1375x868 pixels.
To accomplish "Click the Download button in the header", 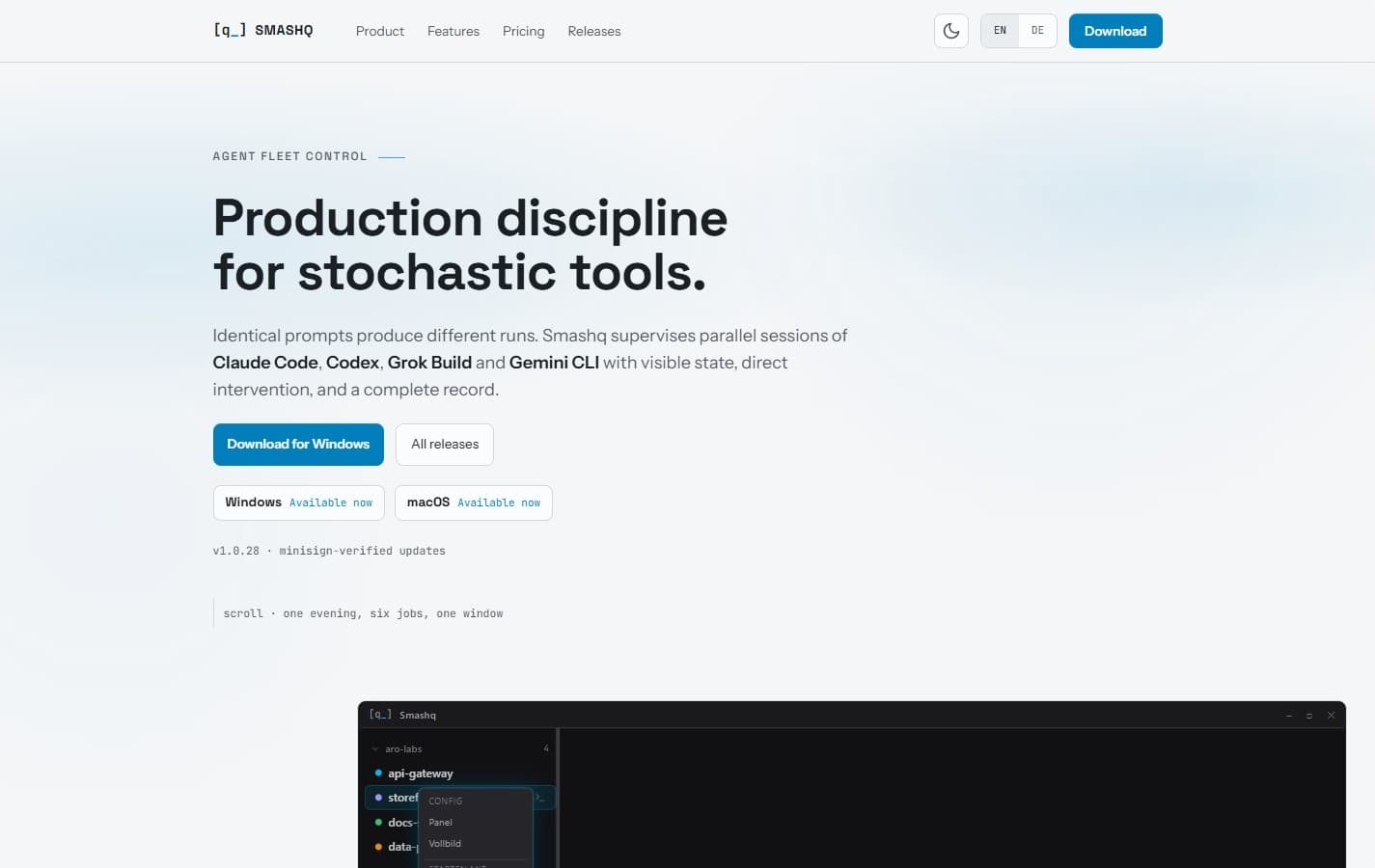I will [x=1115, y=31].
